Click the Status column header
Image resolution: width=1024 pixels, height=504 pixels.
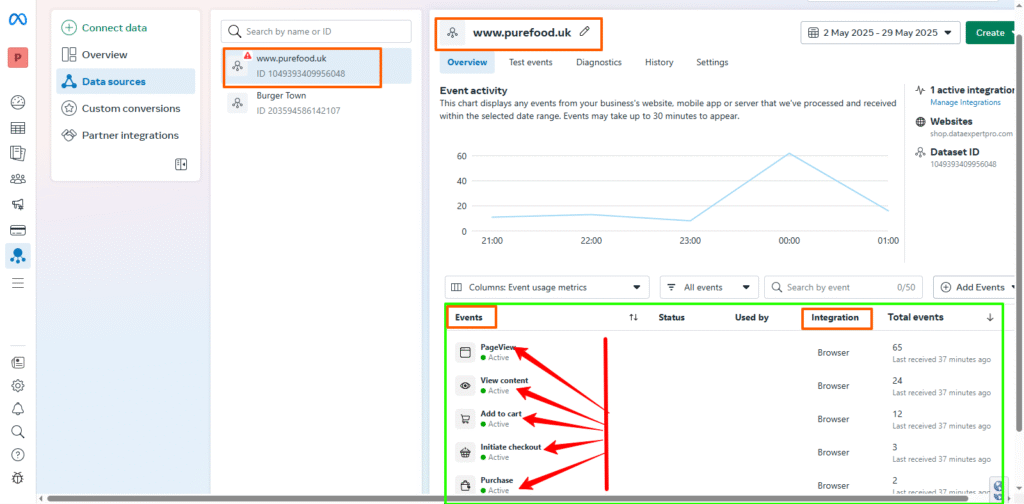click(671, 317)
